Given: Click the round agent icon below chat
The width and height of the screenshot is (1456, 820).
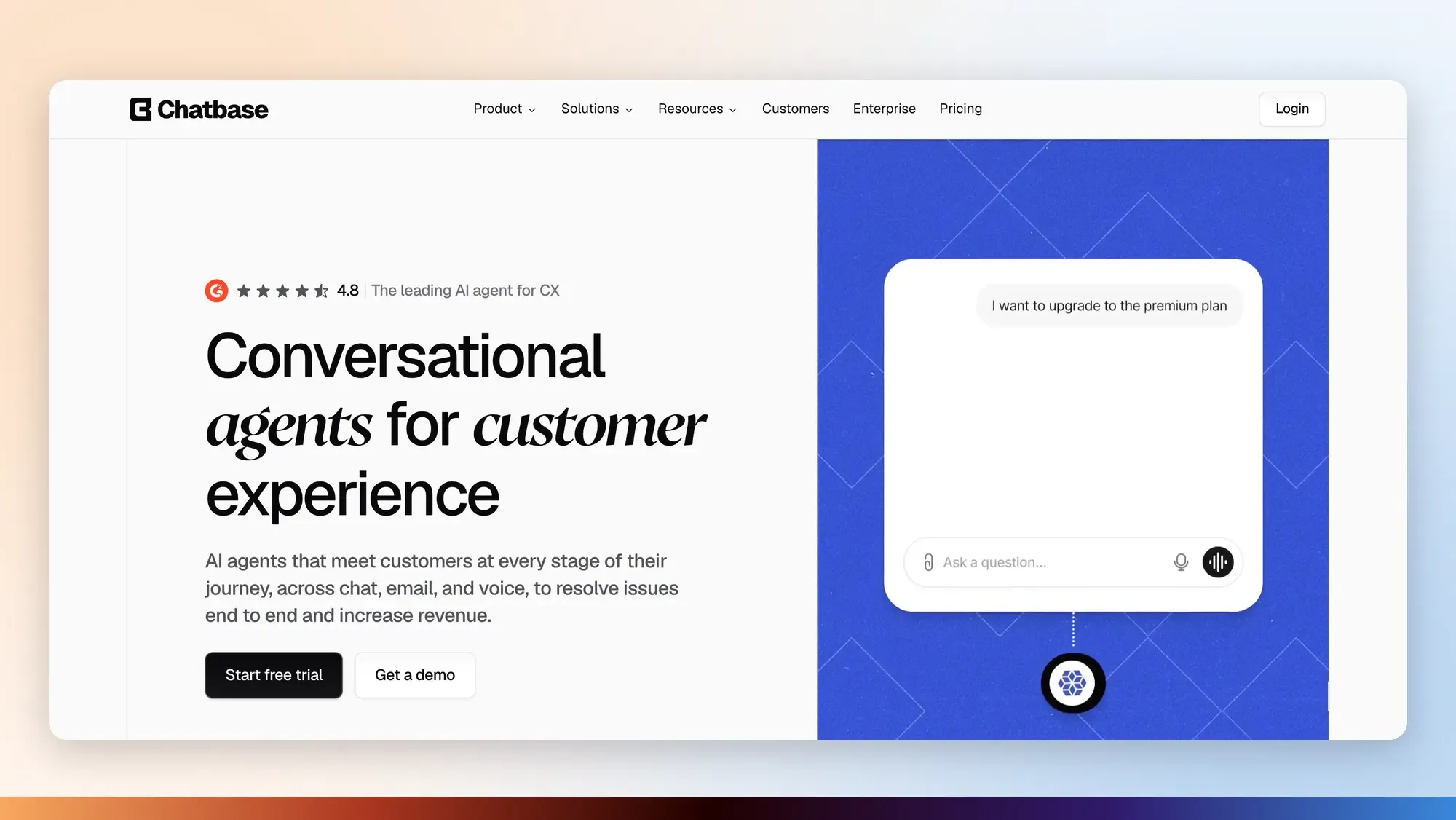Looking at the screenshot, I should click(1072, 683).
